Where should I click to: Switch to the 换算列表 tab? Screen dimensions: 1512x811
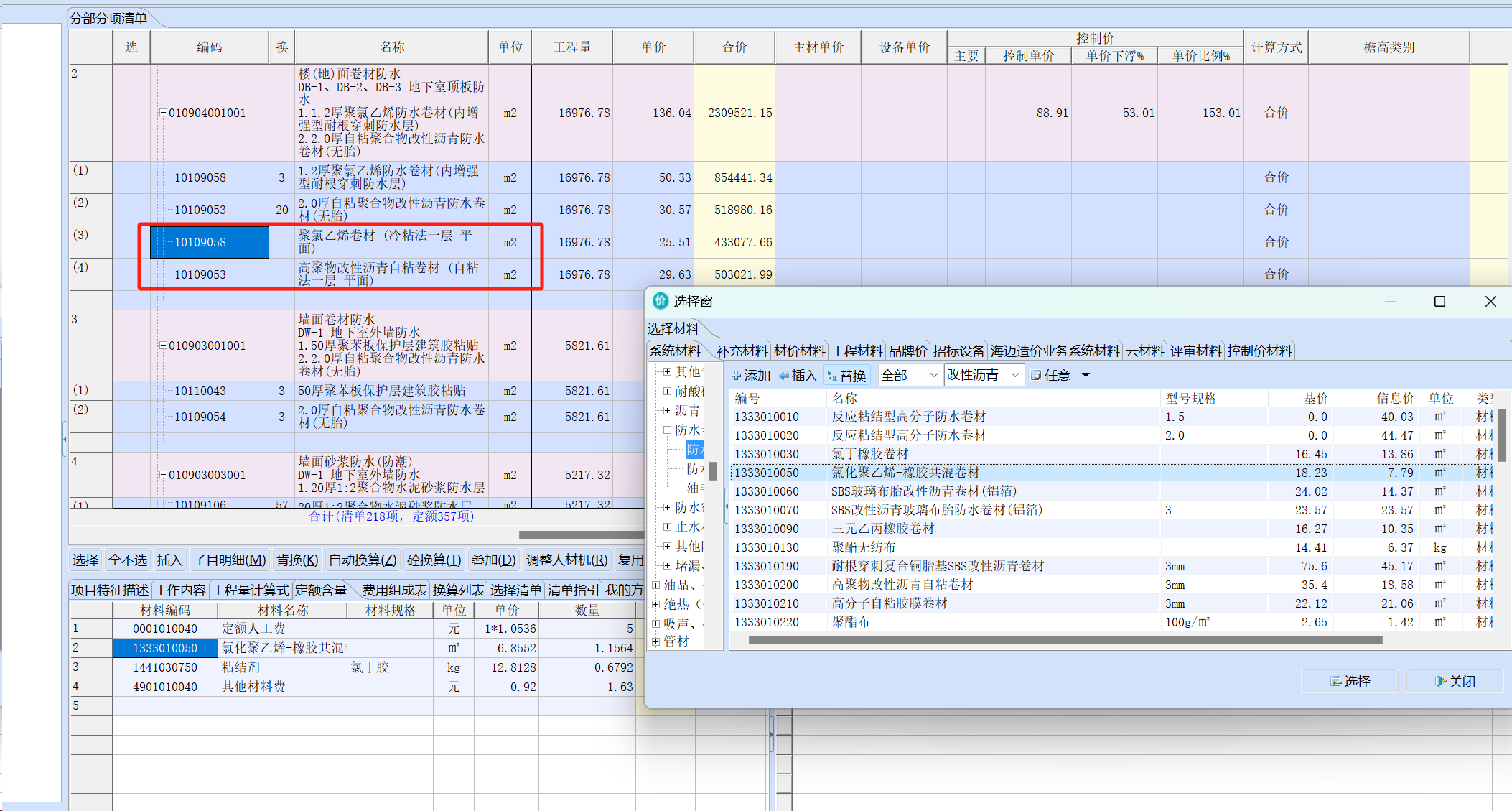[x=458, y=590]
